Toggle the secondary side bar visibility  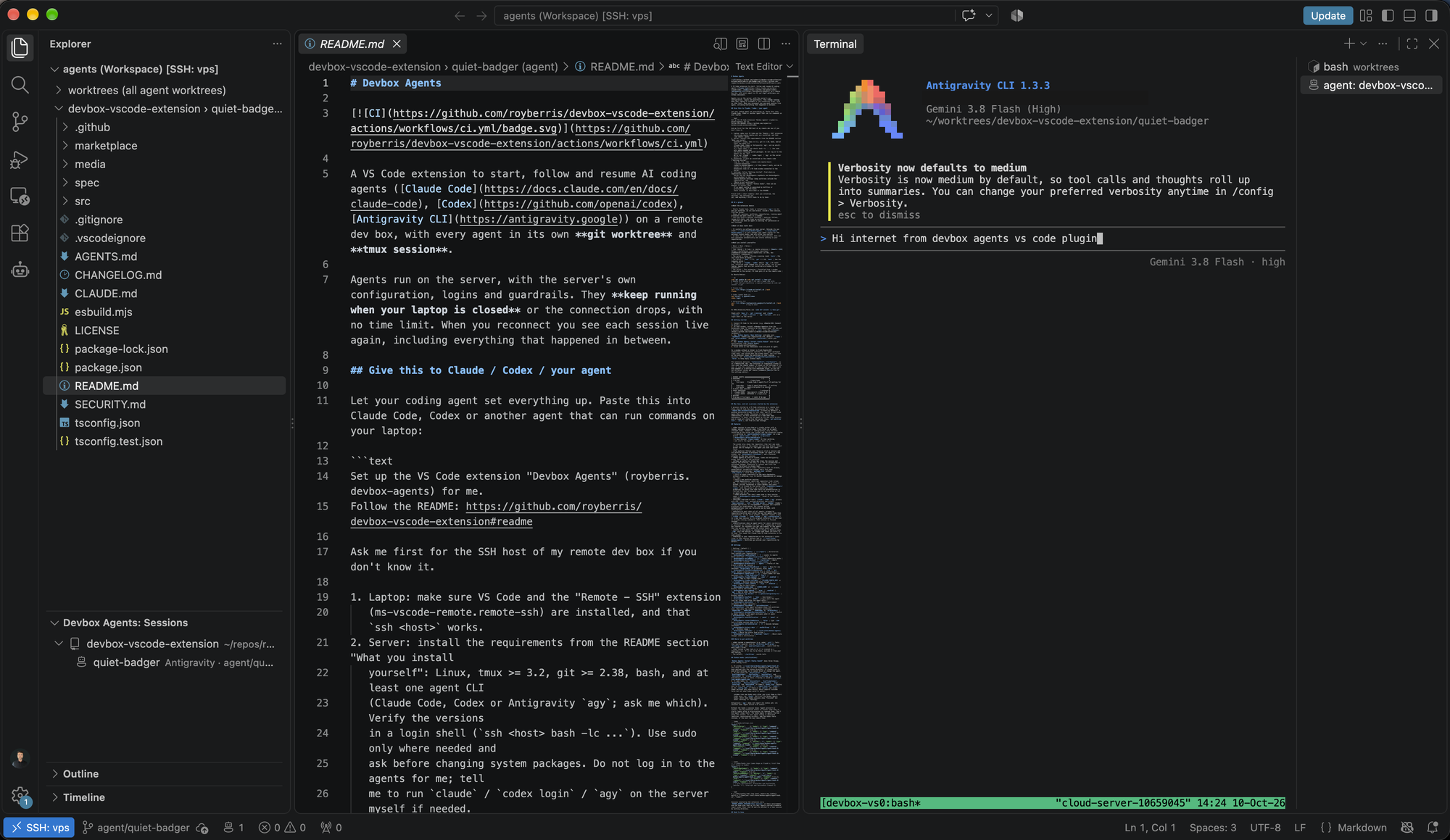[1431, 15]
